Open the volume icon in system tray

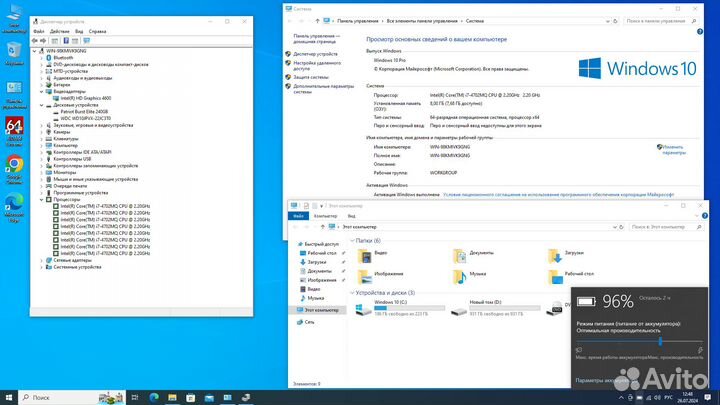pos(657,398)
